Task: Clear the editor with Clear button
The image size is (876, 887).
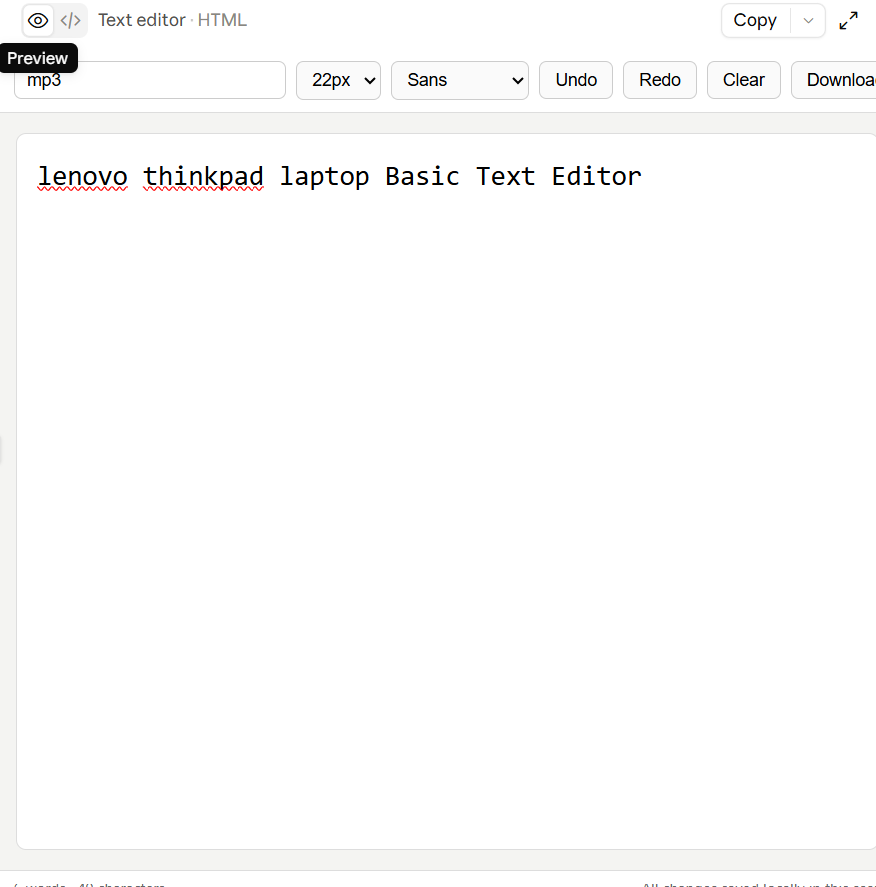Action: point(744,80)
